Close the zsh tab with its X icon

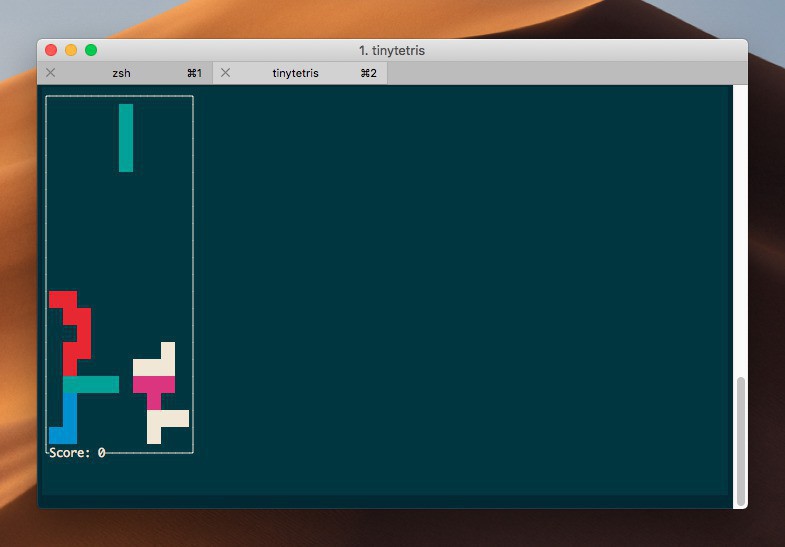pos(51,73)
